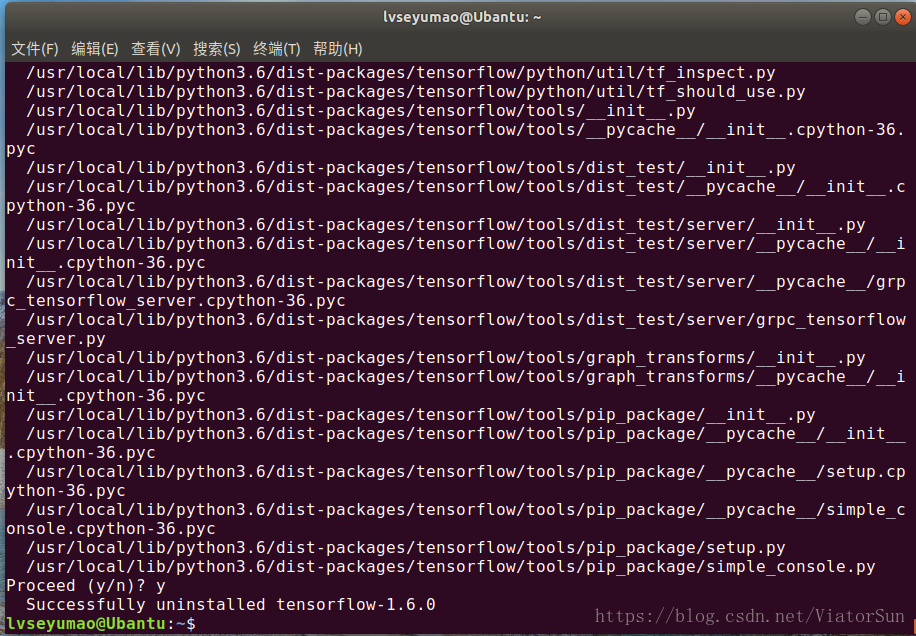The image size is (916, 636).
Task: Open the 编辑(E) menu
Action: 95,49
